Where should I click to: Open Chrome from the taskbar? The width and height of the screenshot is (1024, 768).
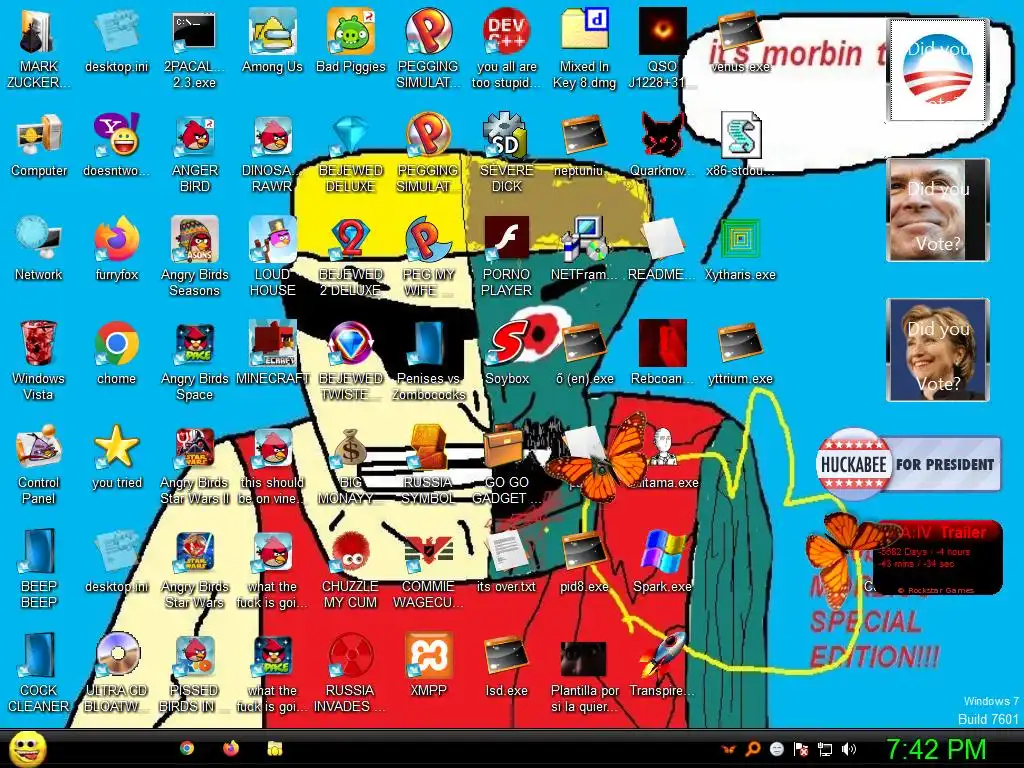click(x=187, y=748)
